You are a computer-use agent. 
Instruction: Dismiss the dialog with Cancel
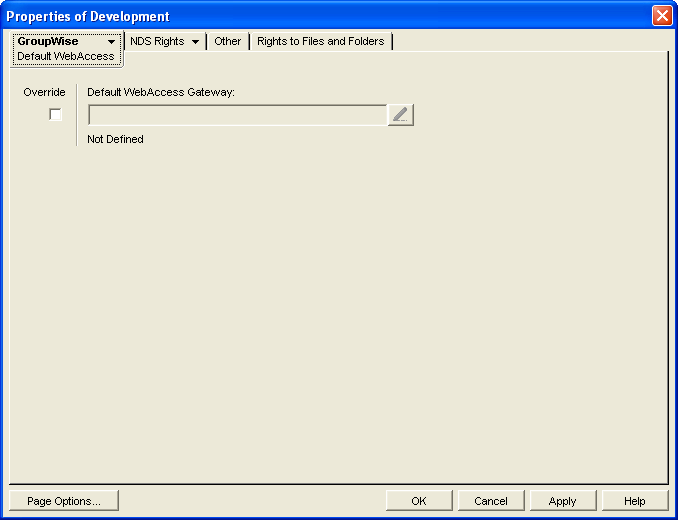click(491, 501)
